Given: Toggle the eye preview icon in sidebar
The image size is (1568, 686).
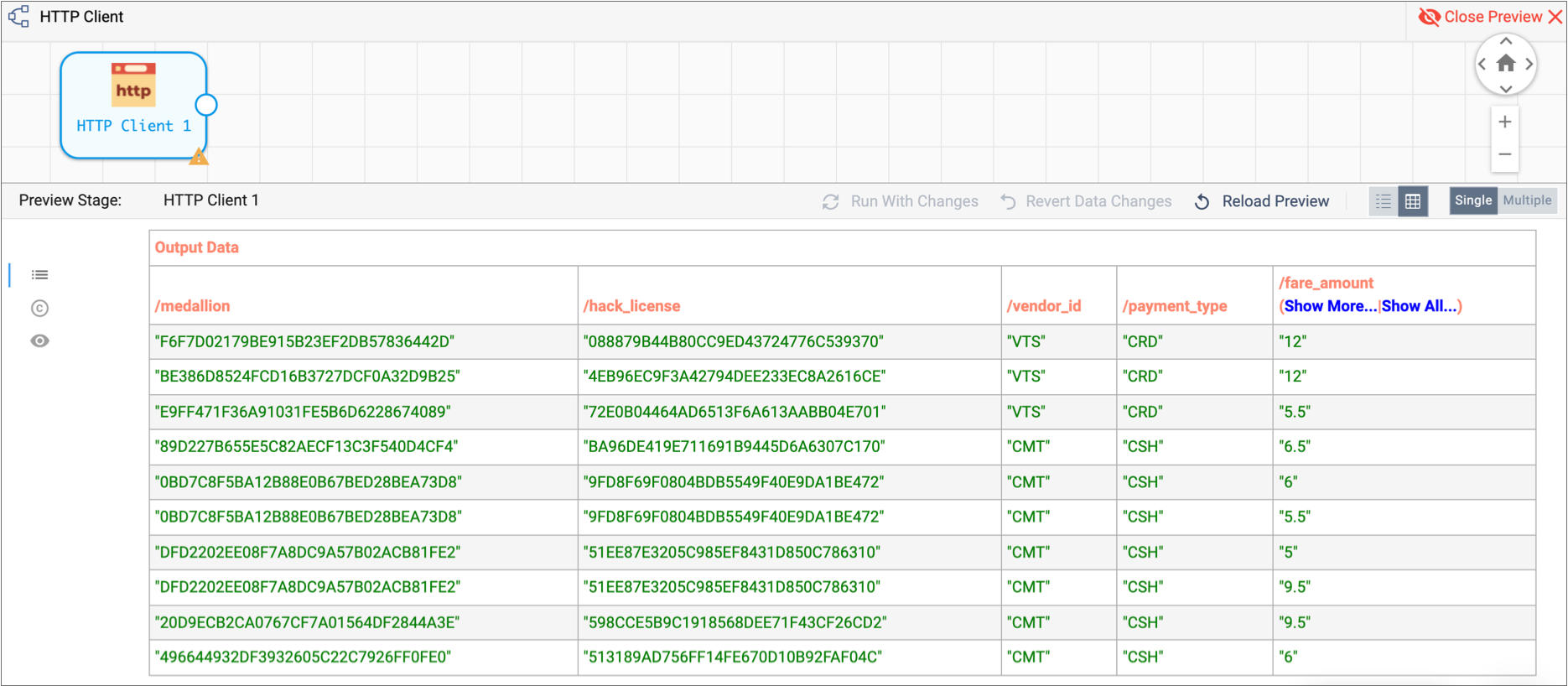Looking at the screenshot, I should pyautogui.click(x=39, y=341).
